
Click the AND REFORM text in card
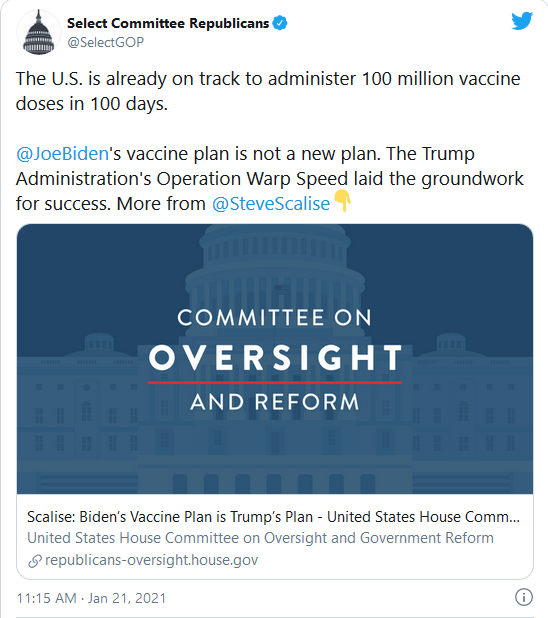coord(275,402)
